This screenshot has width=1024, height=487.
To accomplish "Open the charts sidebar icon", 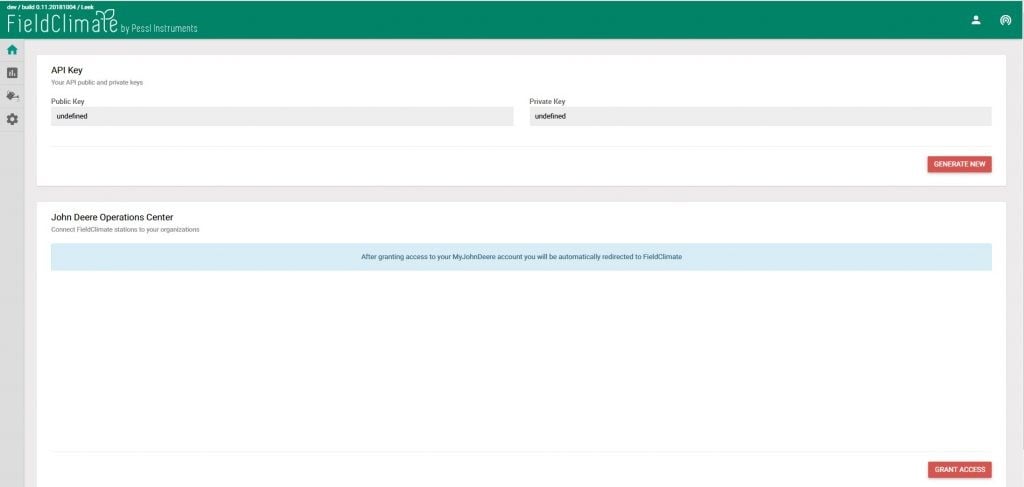I will pos(12,73).
